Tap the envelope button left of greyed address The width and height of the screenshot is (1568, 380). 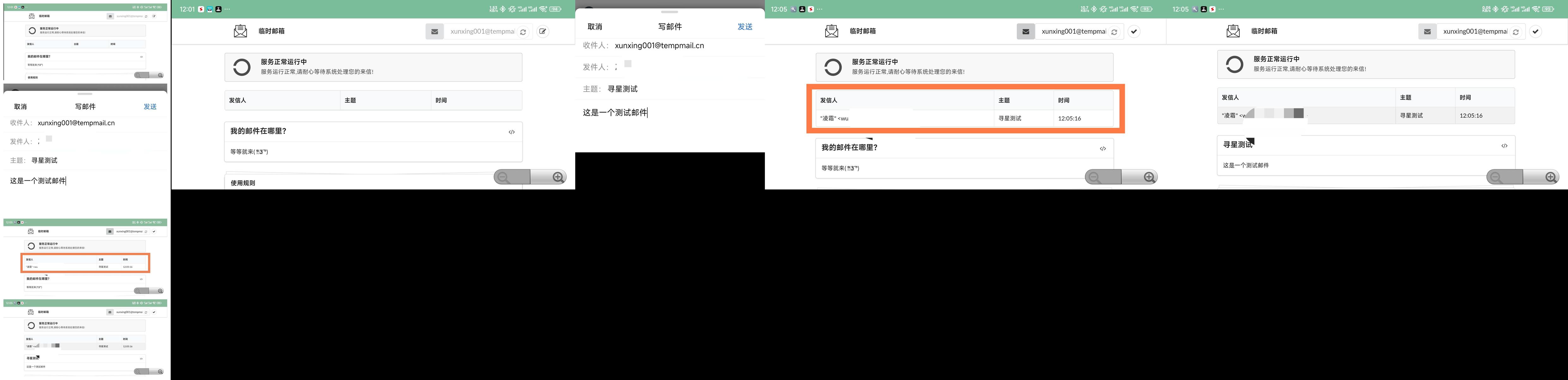(435, 32)
